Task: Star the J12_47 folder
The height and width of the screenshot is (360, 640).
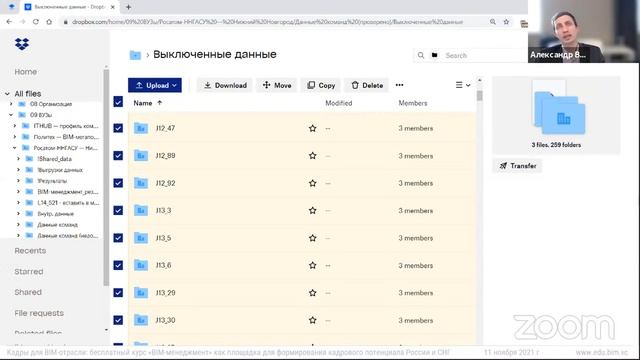Action: coord(312,128)
